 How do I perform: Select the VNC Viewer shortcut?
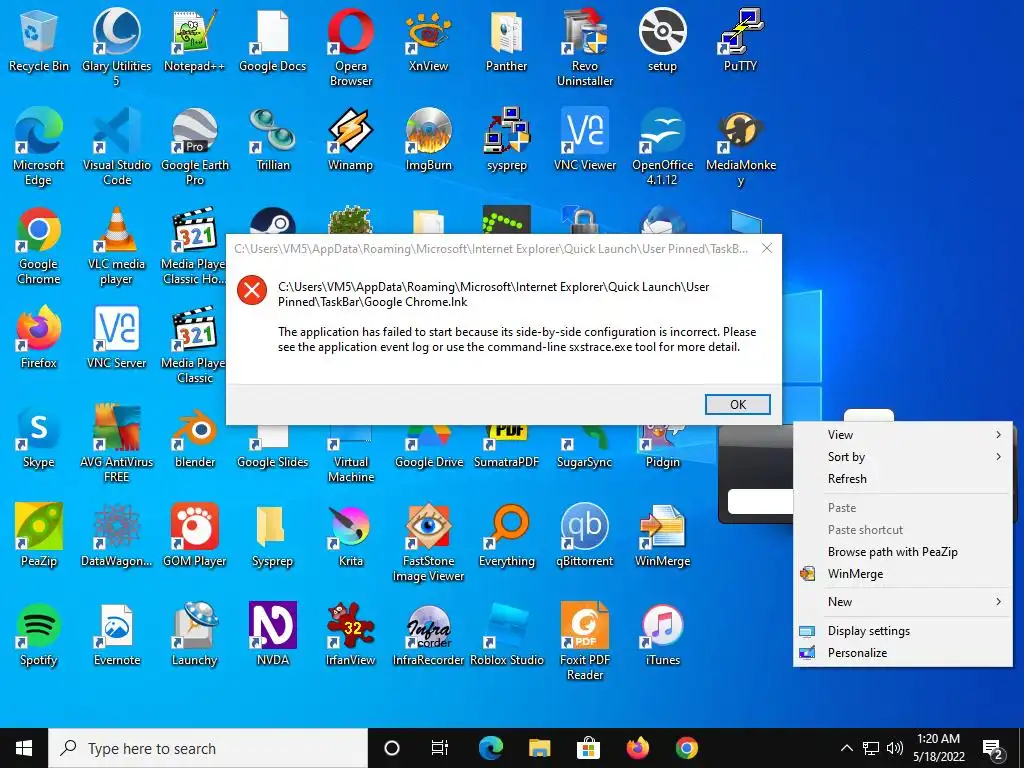[x=584, y=140]
